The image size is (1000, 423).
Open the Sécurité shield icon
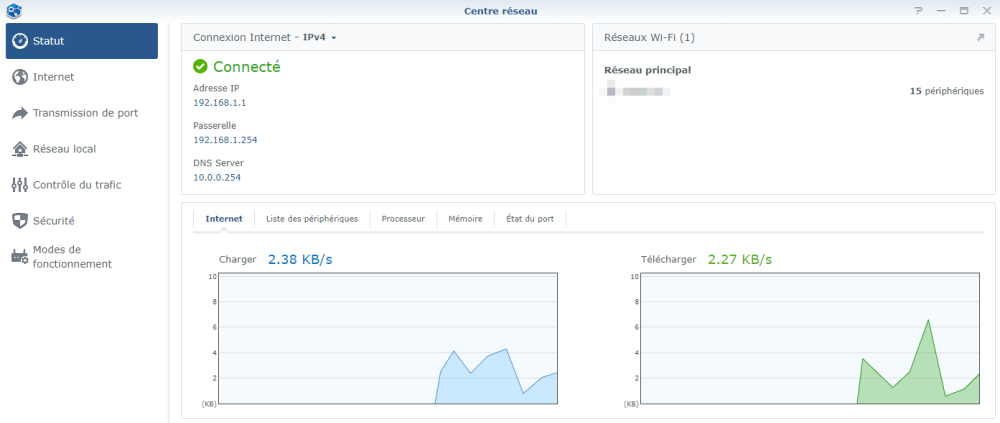pyautogui.click(x=20, y=221)
